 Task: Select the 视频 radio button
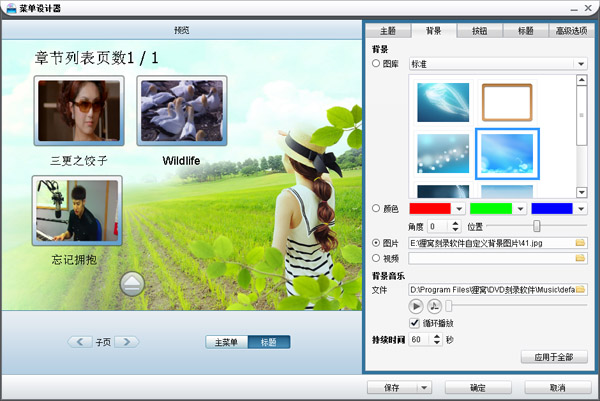tap(376, 258)
